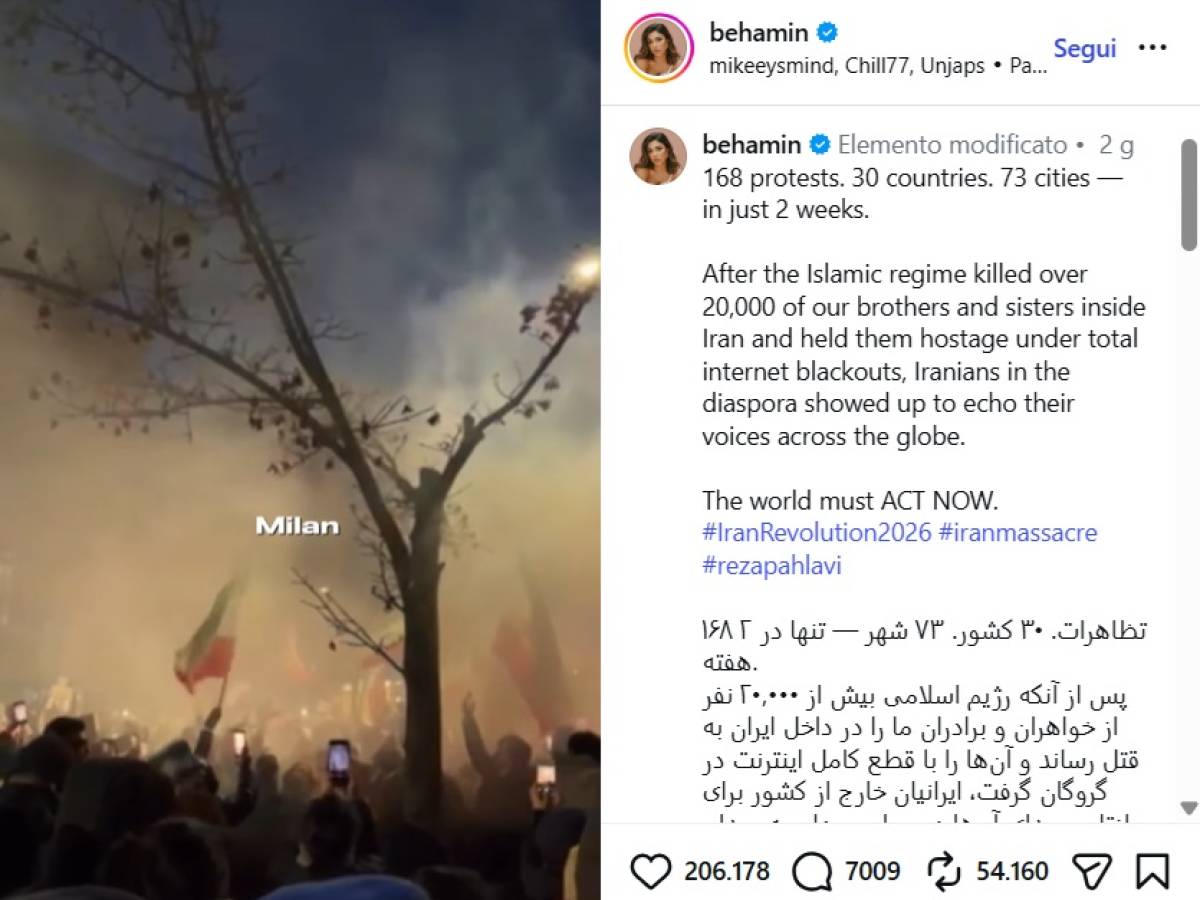The width and height of the screenshot is (1200, 900).
Task: Click the verified badge in the caption
Action: [820, 145]
